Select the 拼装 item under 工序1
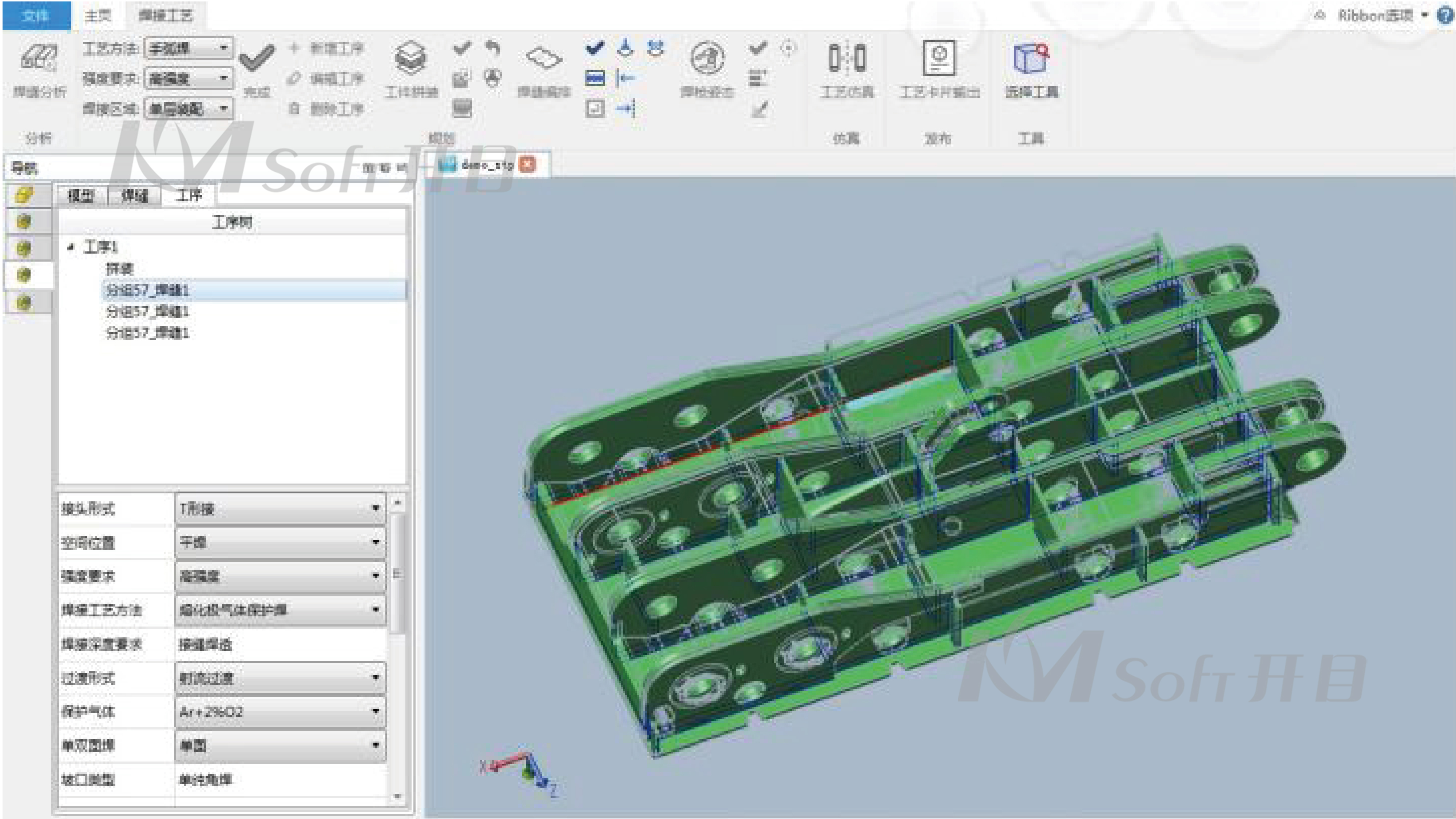Screen dimensions: 1456x819 [119, 269]
